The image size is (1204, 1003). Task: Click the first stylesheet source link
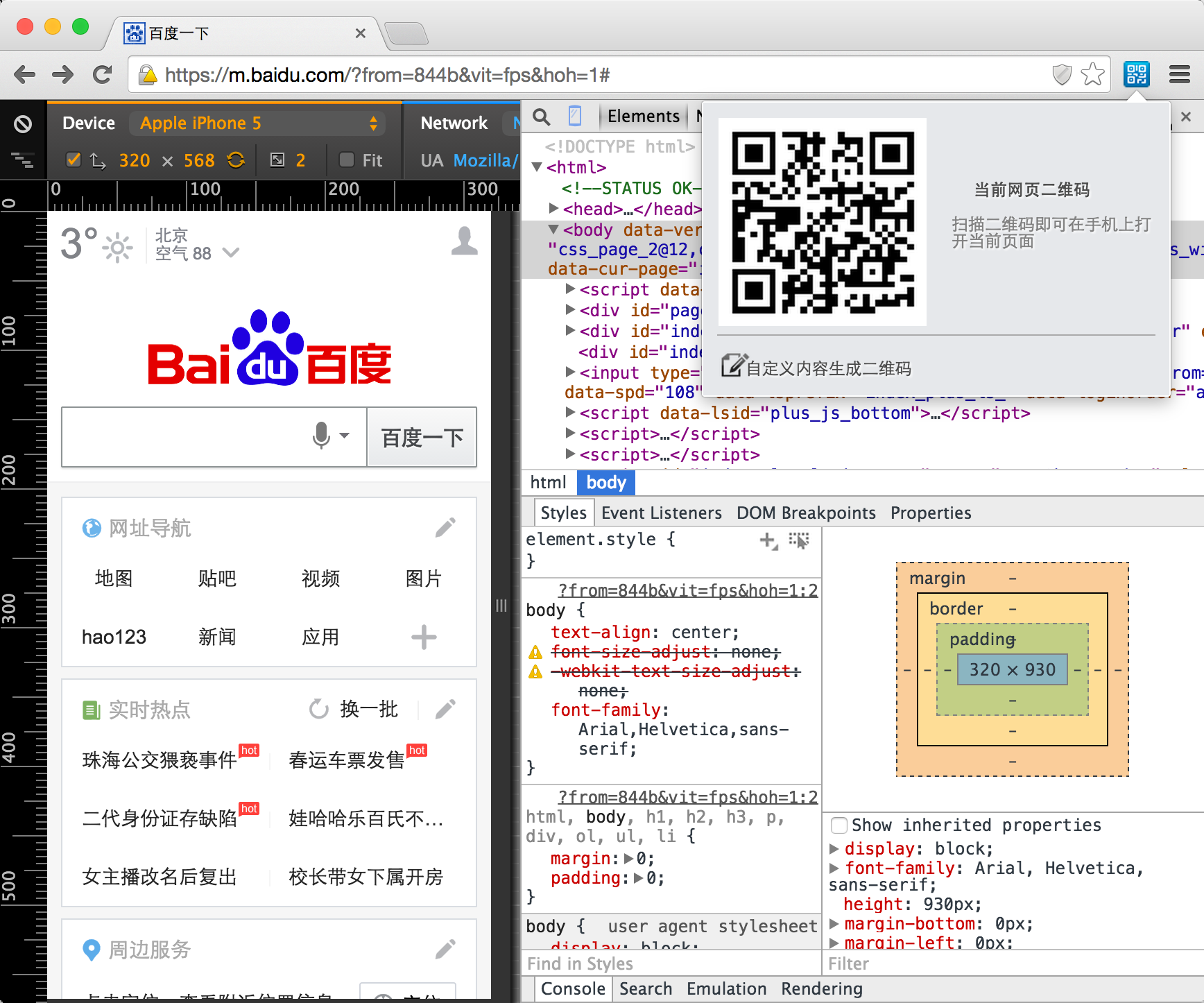pos(688,590)
